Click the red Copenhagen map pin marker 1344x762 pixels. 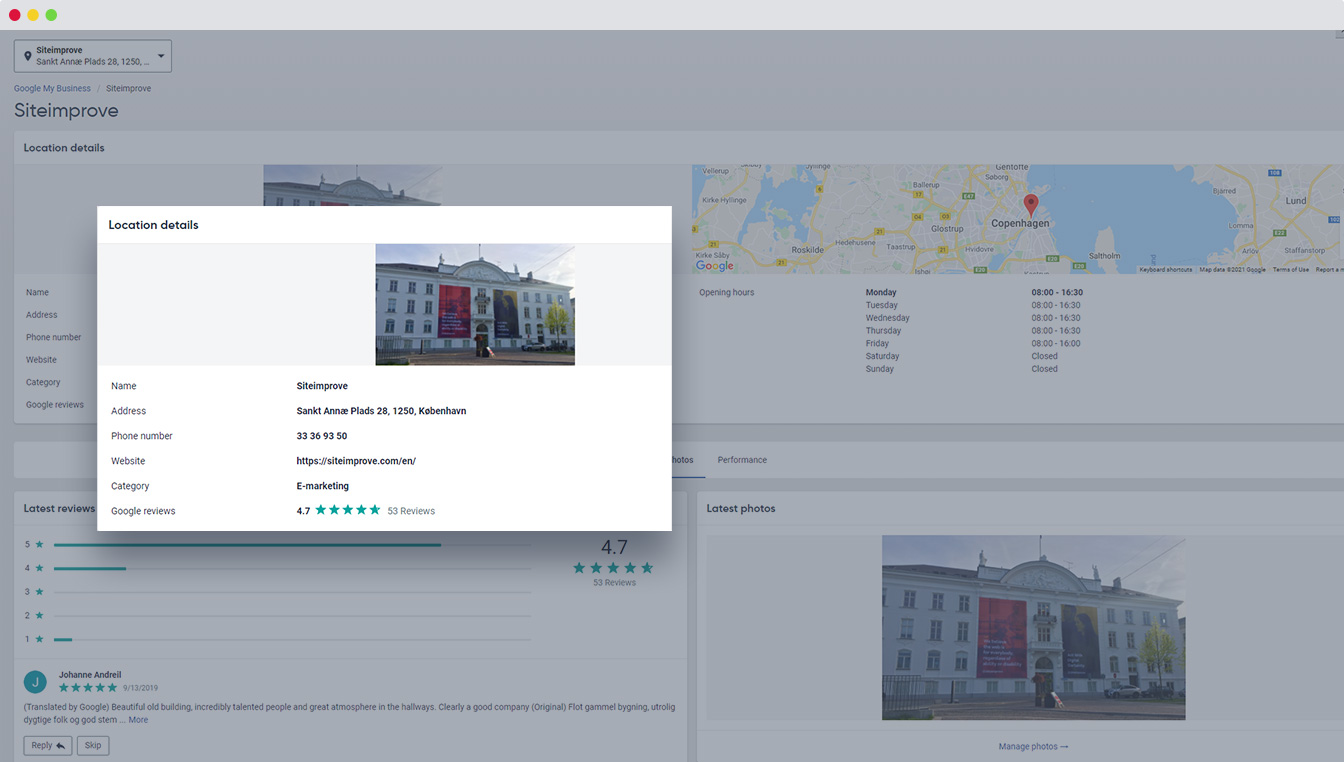pyautogui.click(x=1031, y=205)
